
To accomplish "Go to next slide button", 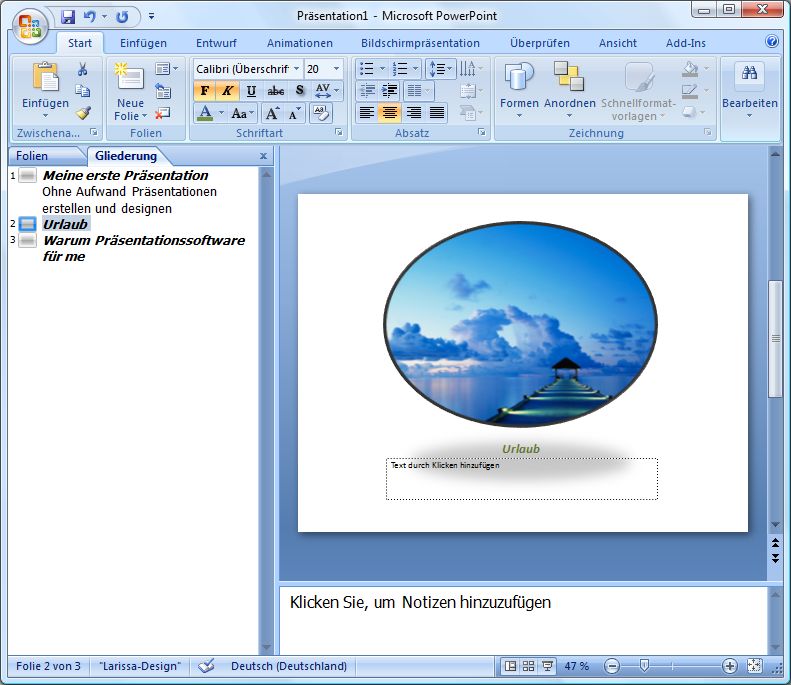I will (775, 558).
